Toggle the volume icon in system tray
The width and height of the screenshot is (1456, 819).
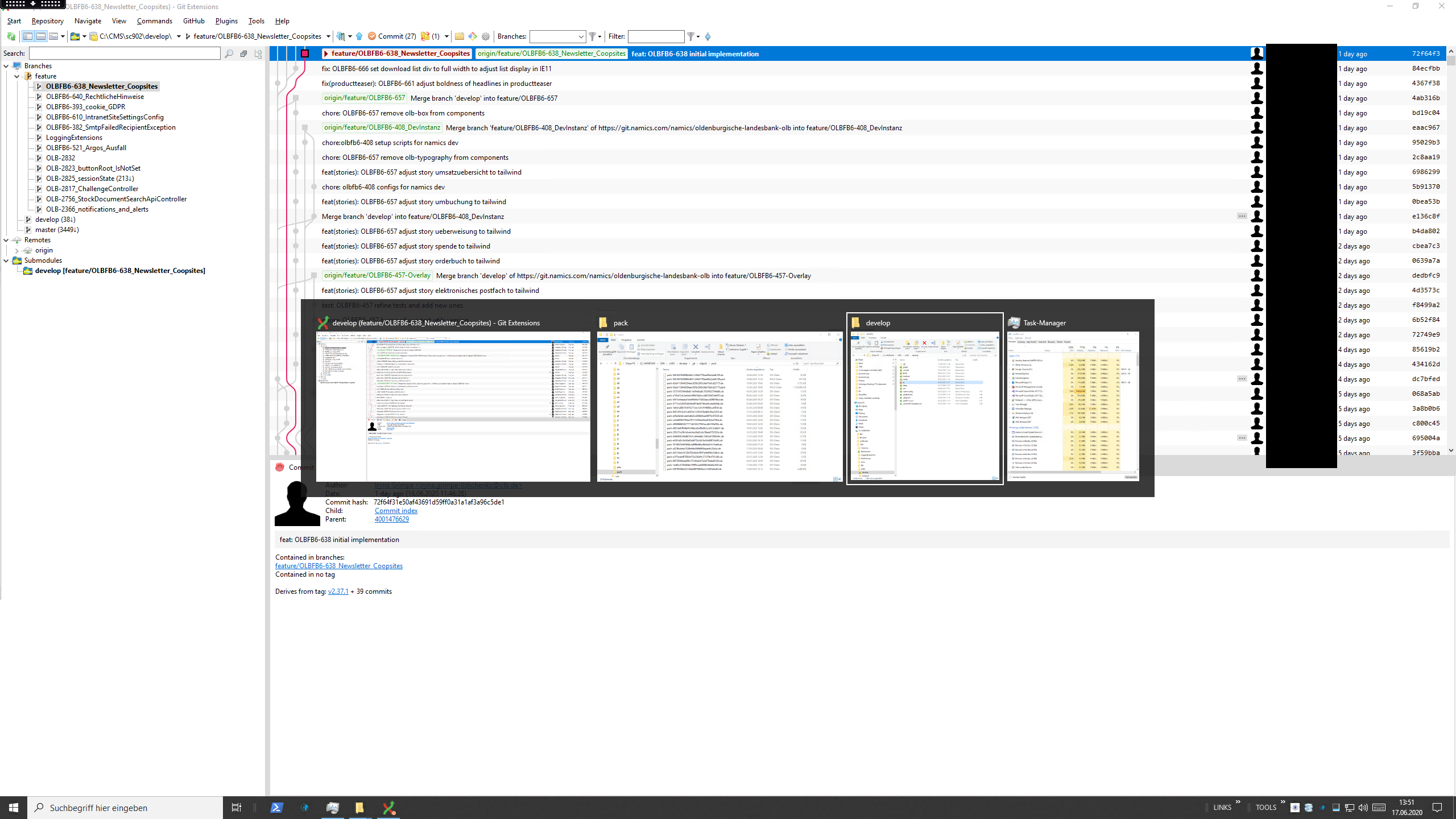1363,808
